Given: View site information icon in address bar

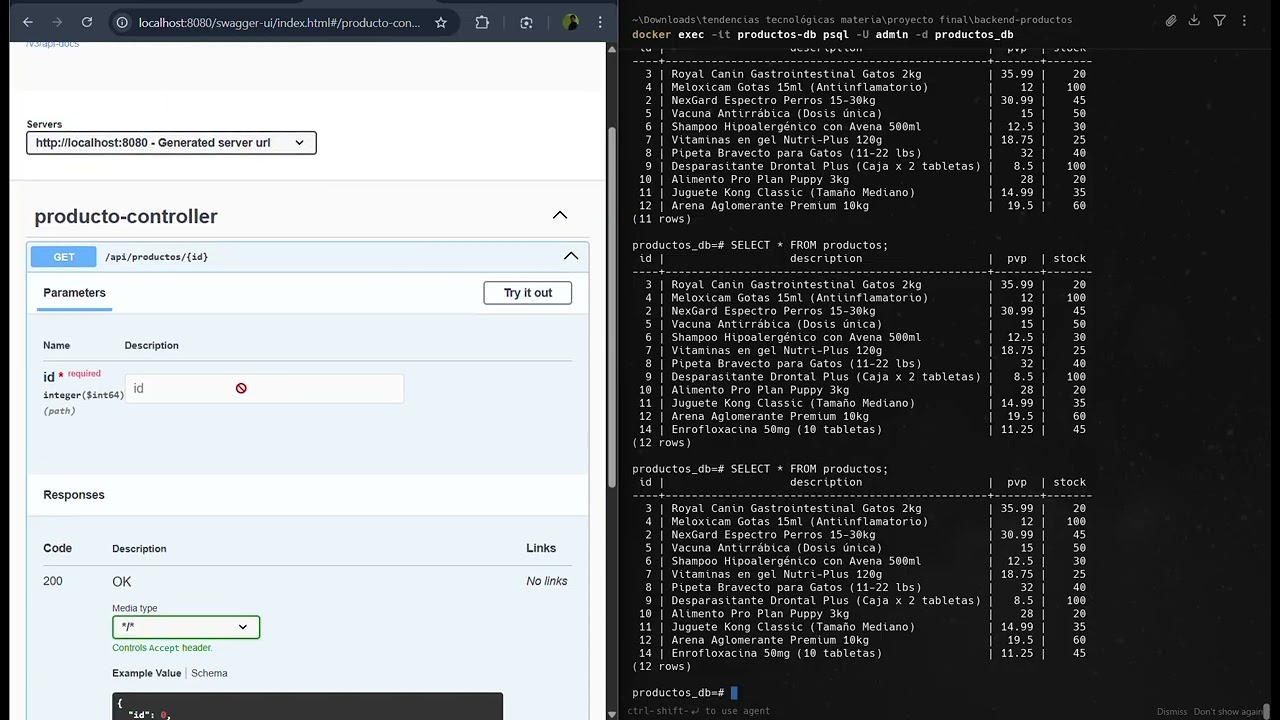Looking at the screenshot, I should (121, 22).
